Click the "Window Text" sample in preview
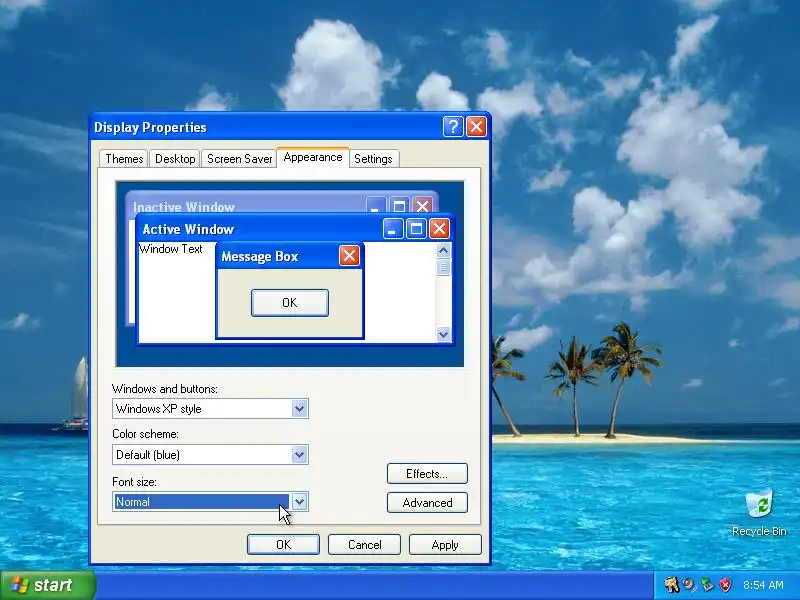The width and height of the screenshot is (800, 600). (x=171, y=249)
